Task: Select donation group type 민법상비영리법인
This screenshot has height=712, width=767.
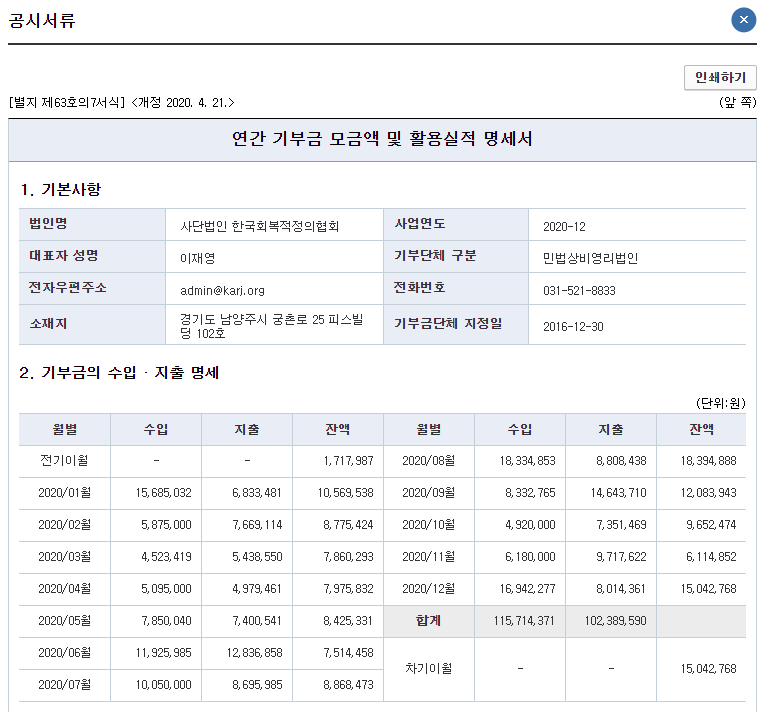Action: pyautogui.click(x=590, y=258)
